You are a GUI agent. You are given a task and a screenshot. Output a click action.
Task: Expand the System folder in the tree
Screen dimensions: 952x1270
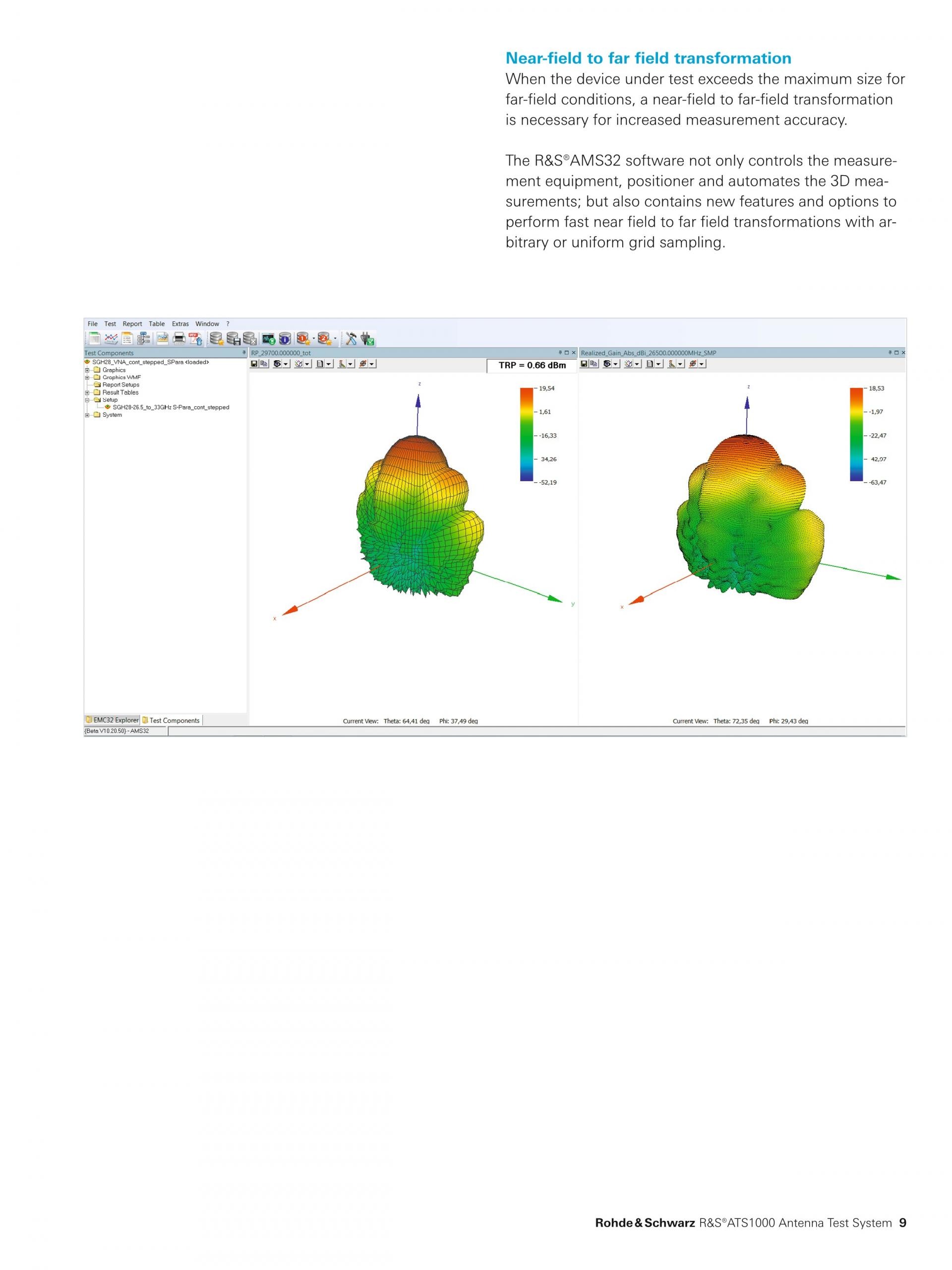[x=87, y=415]
